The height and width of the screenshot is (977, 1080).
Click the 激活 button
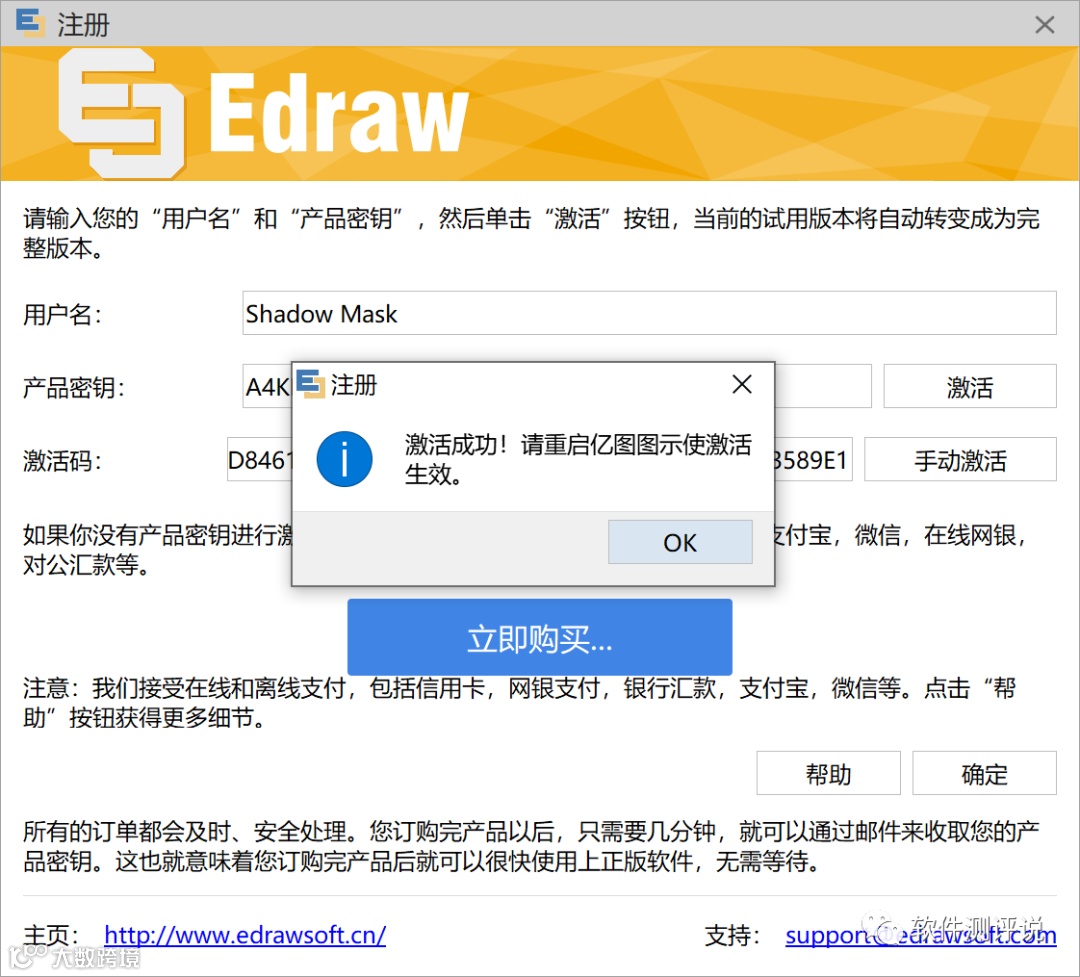point(969,387)
